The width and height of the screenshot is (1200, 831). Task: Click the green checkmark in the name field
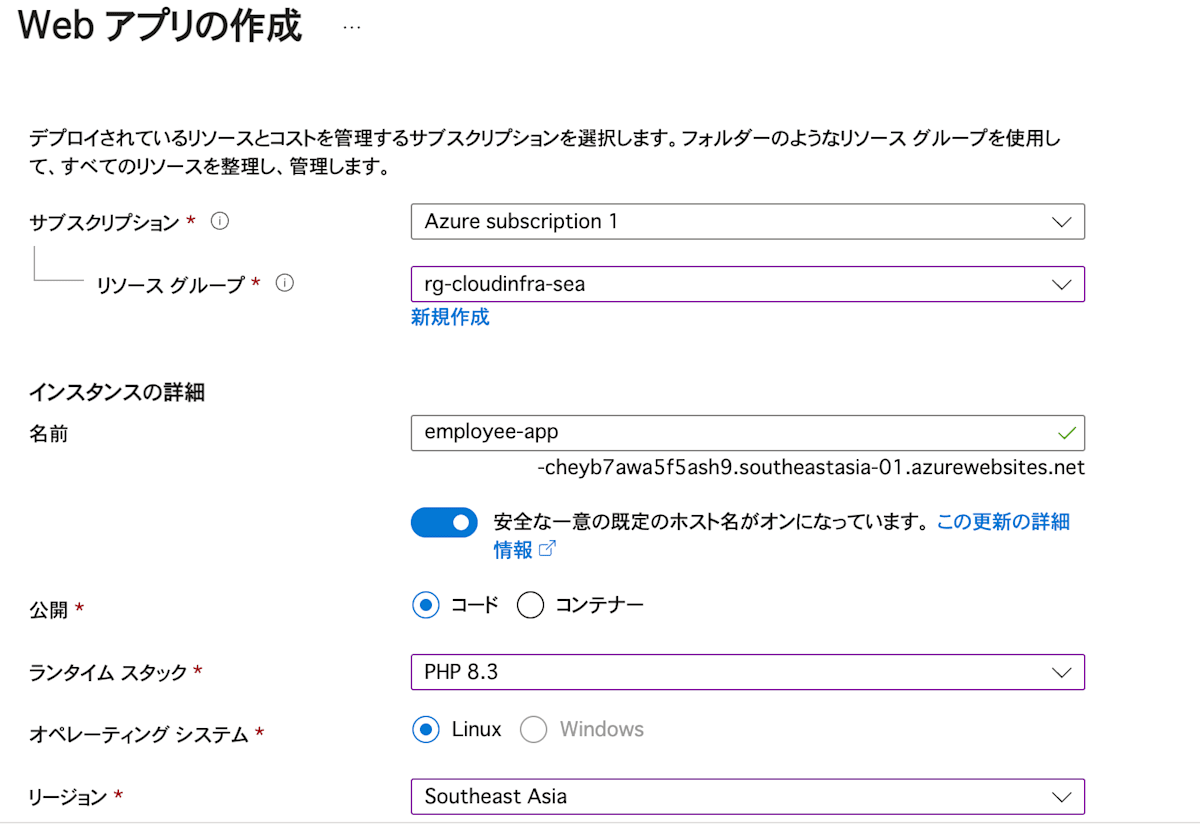[x=1066, y=433]
